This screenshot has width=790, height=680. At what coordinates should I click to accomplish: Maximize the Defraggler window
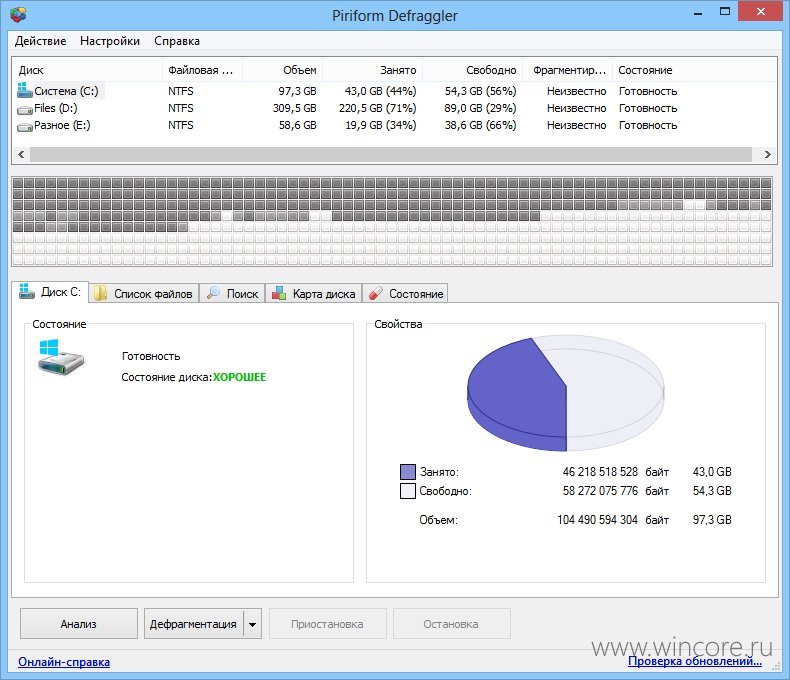pyautogui.click(x=725, y=12)
